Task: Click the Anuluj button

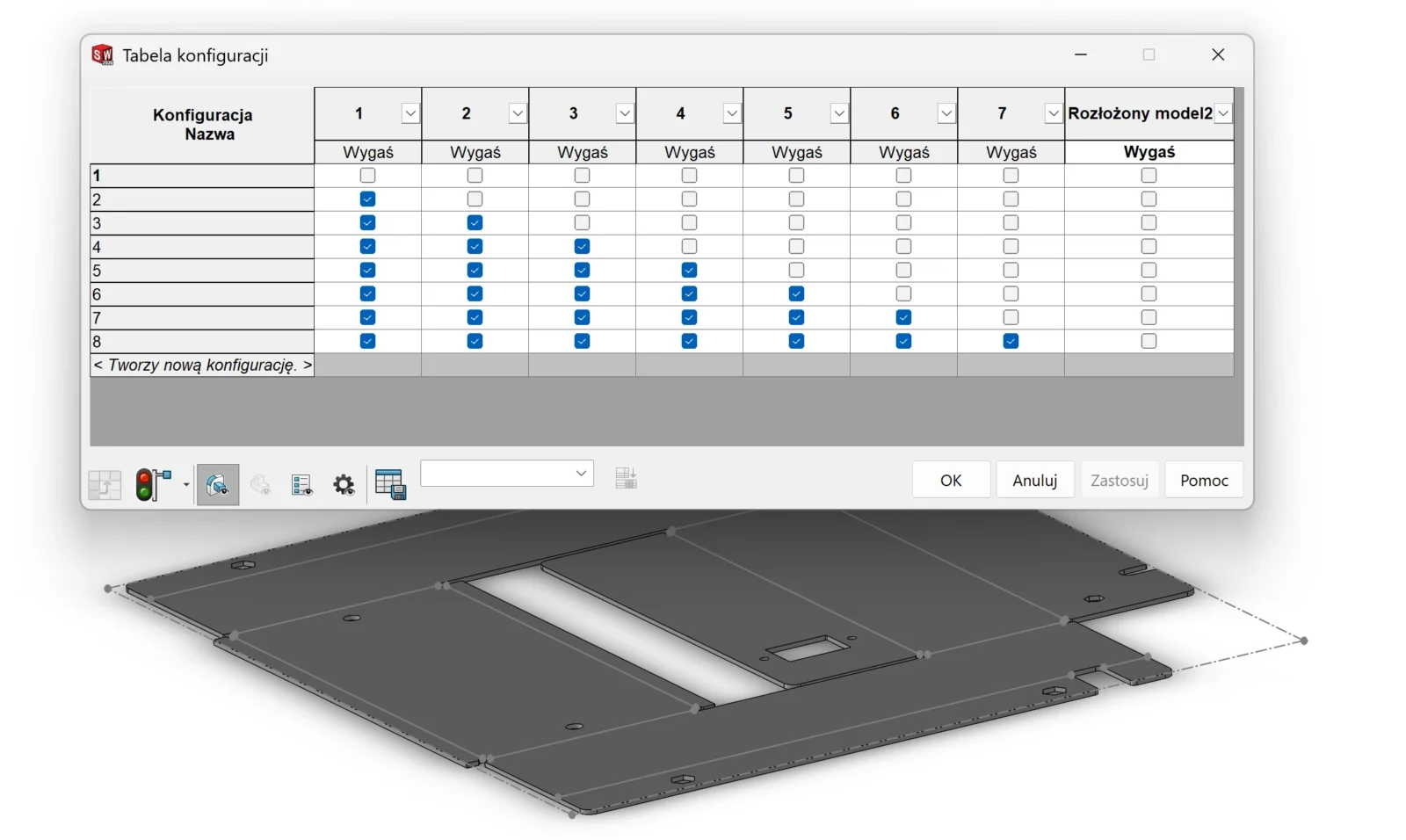Action: [x=1035, y=480]
